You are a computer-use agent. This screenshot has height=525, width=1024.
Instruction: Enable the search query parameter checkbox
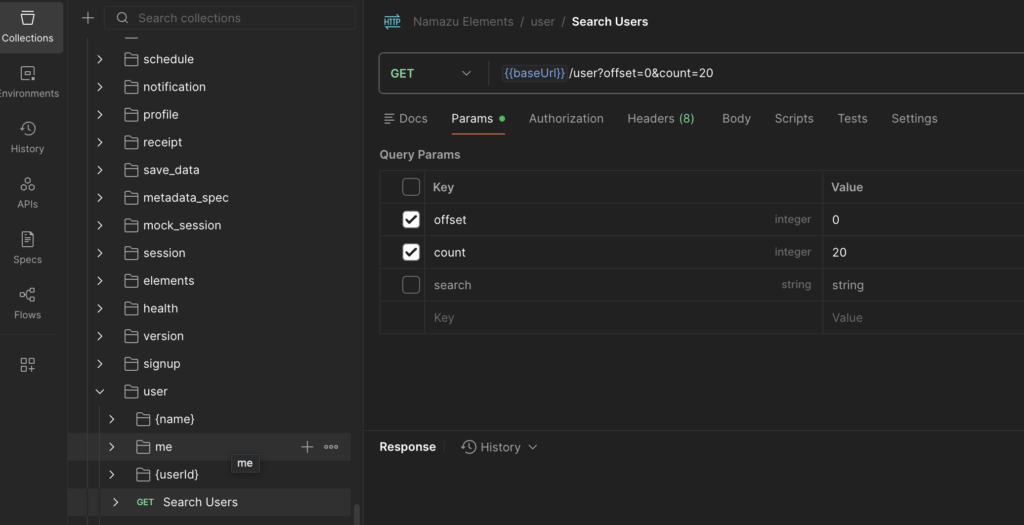tap(411, 285)
